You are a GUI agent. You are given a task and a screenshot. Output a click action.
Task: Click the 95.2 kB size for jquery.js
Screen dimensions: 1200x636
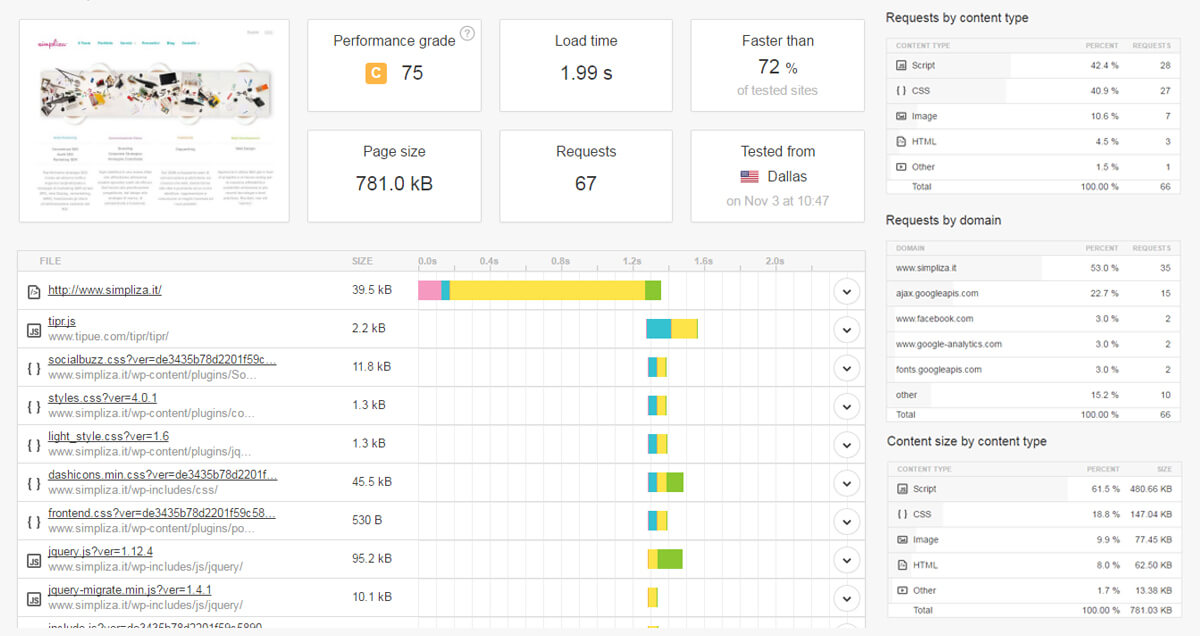pyautogui.click(x=372, y=559)
